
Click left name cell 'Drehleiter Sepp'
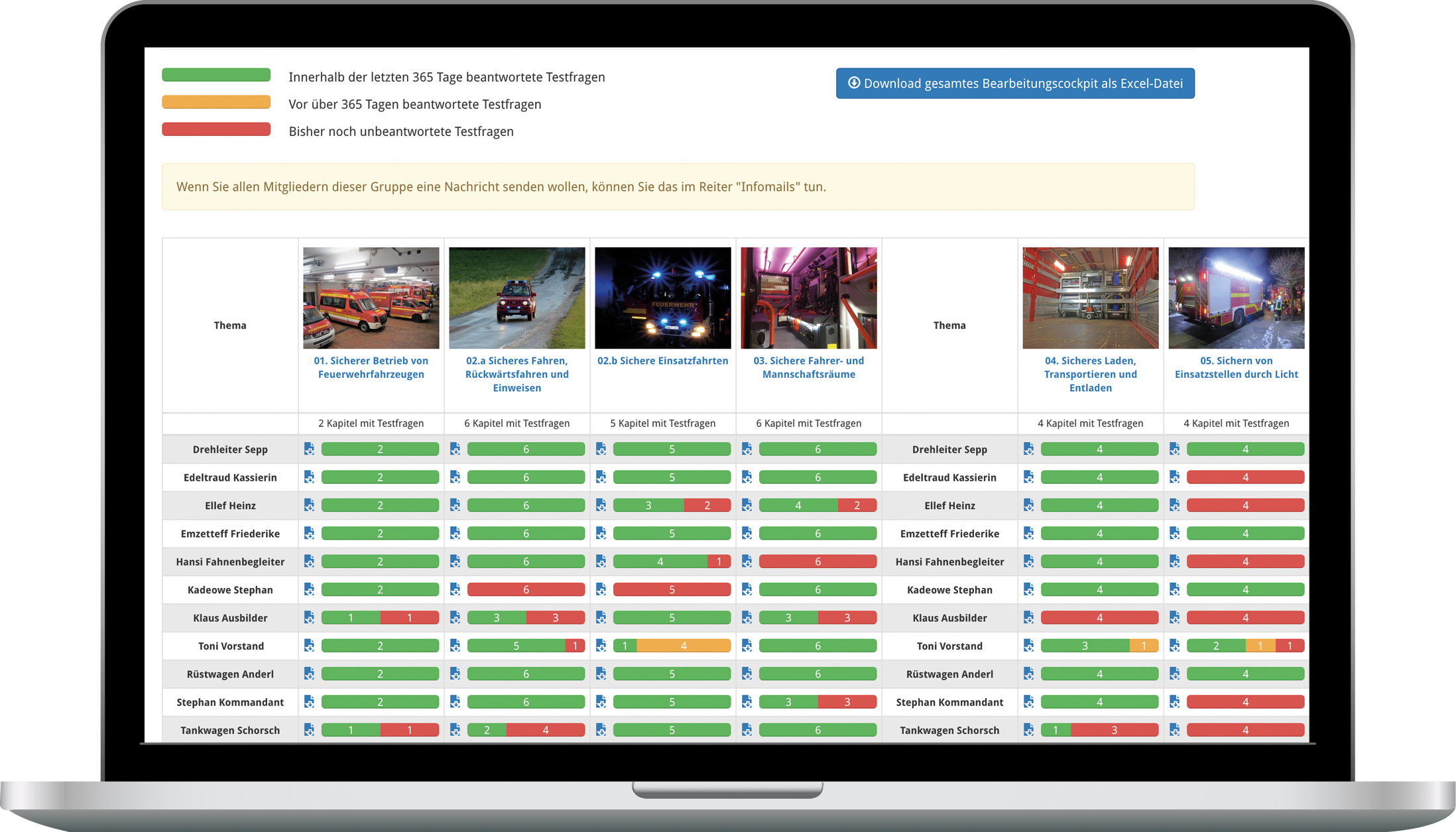point(230,449)
